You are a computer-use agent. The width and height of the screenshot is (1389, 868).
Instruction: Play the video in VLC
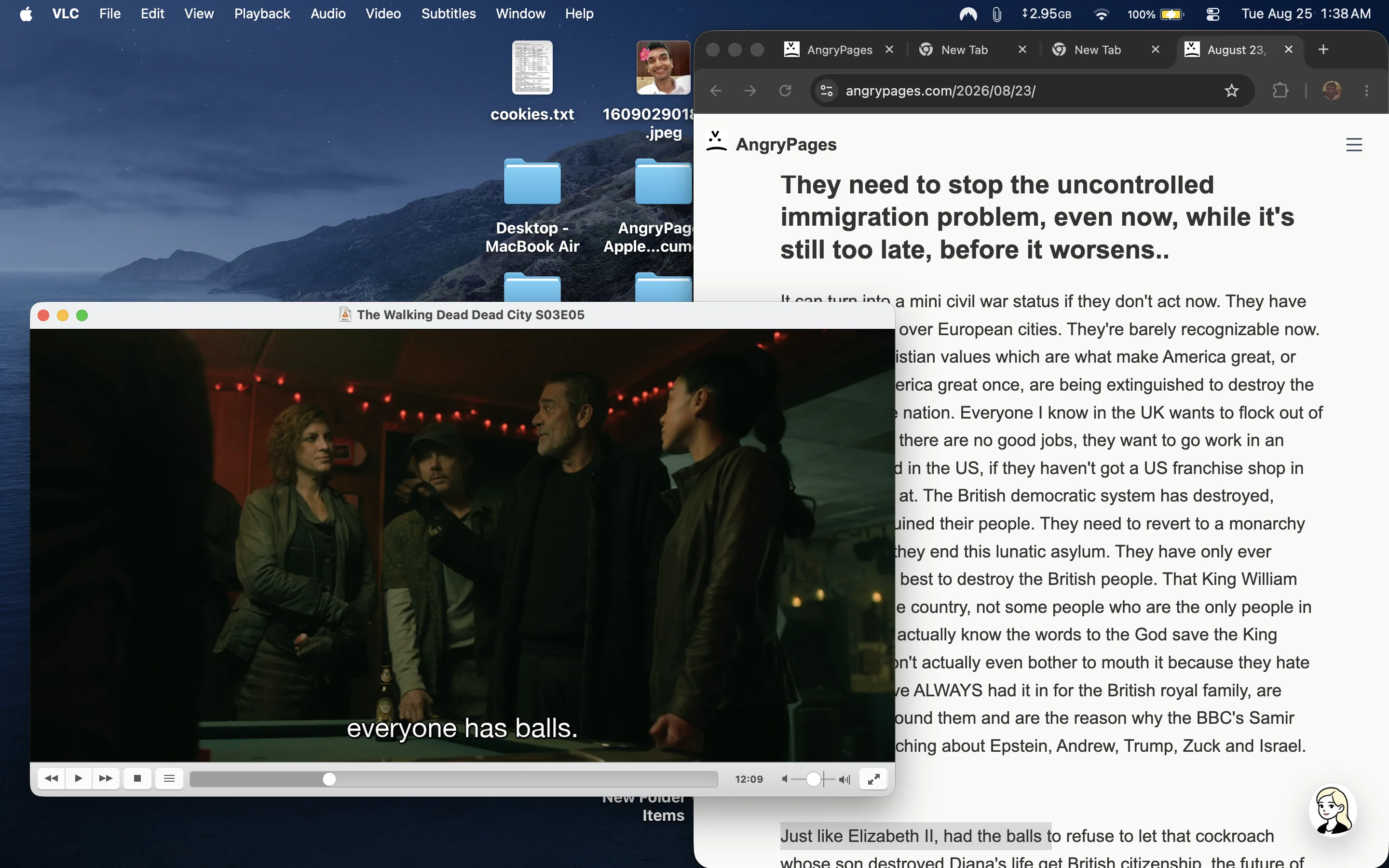tap(79, 778)
